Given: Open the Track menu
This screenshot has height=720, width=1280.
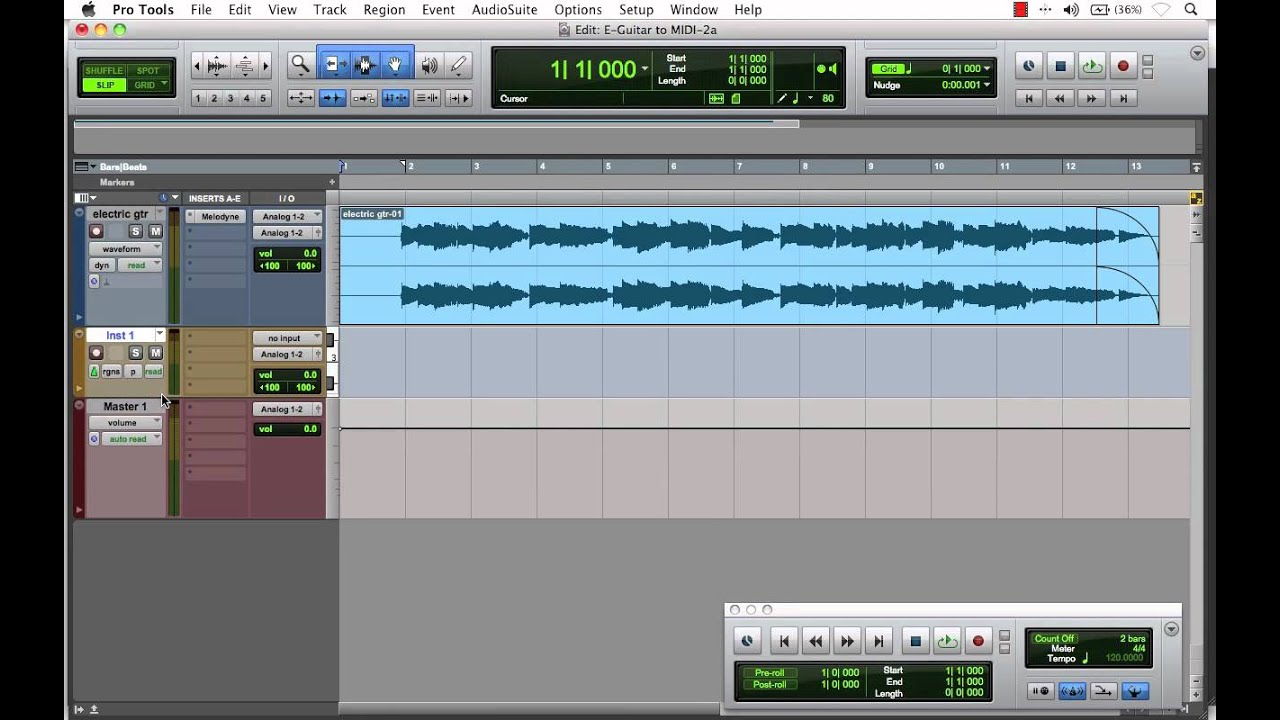Looking at the screenshot, I should 330,10.
